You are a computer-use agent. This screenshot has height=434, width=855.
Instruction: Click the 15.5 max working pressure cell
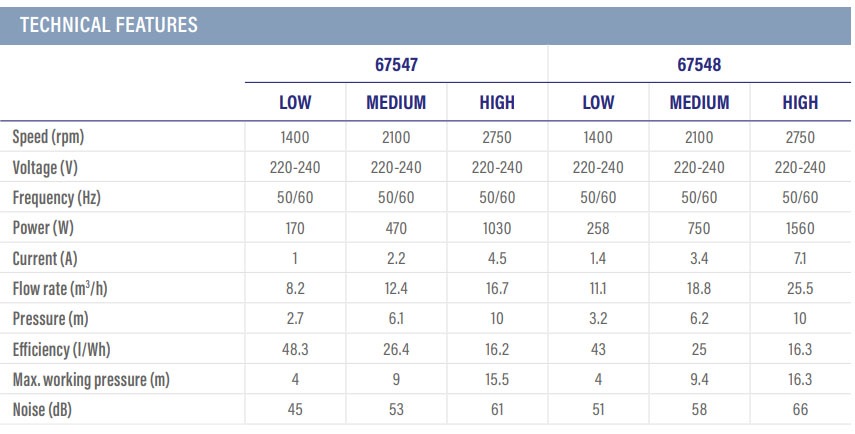click(x=497, y=379)
